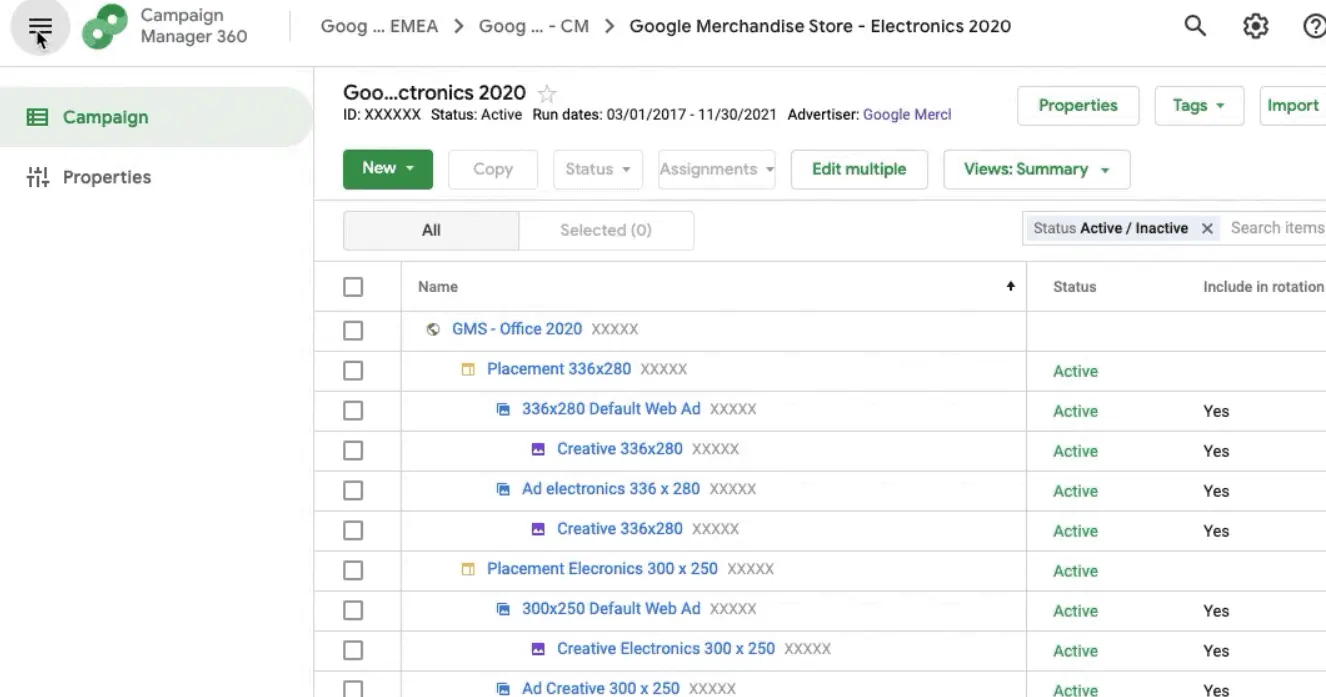Click creative icon beside Creative Electronics 300 x 250
Screen dimensions: 1326x697
click(x=538, y=649)
